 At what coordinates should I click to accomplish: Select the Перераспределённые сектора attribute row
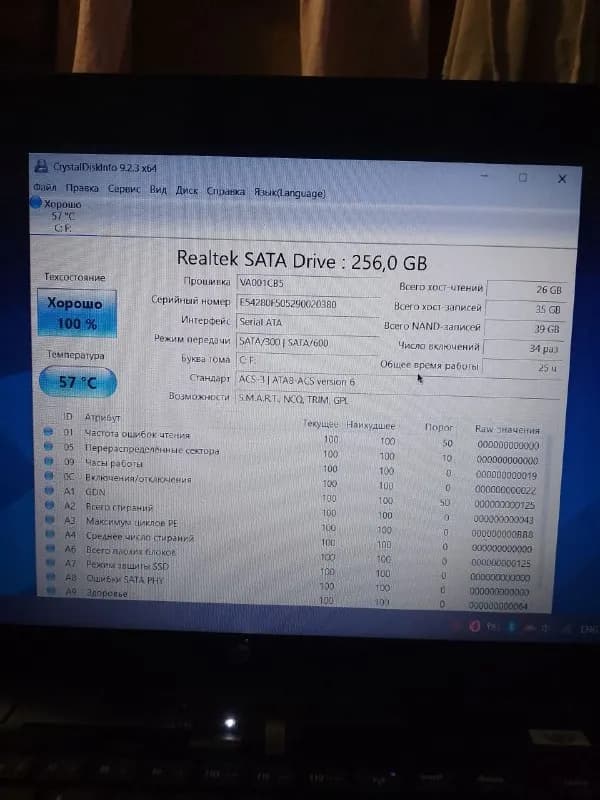click(293, 453)
